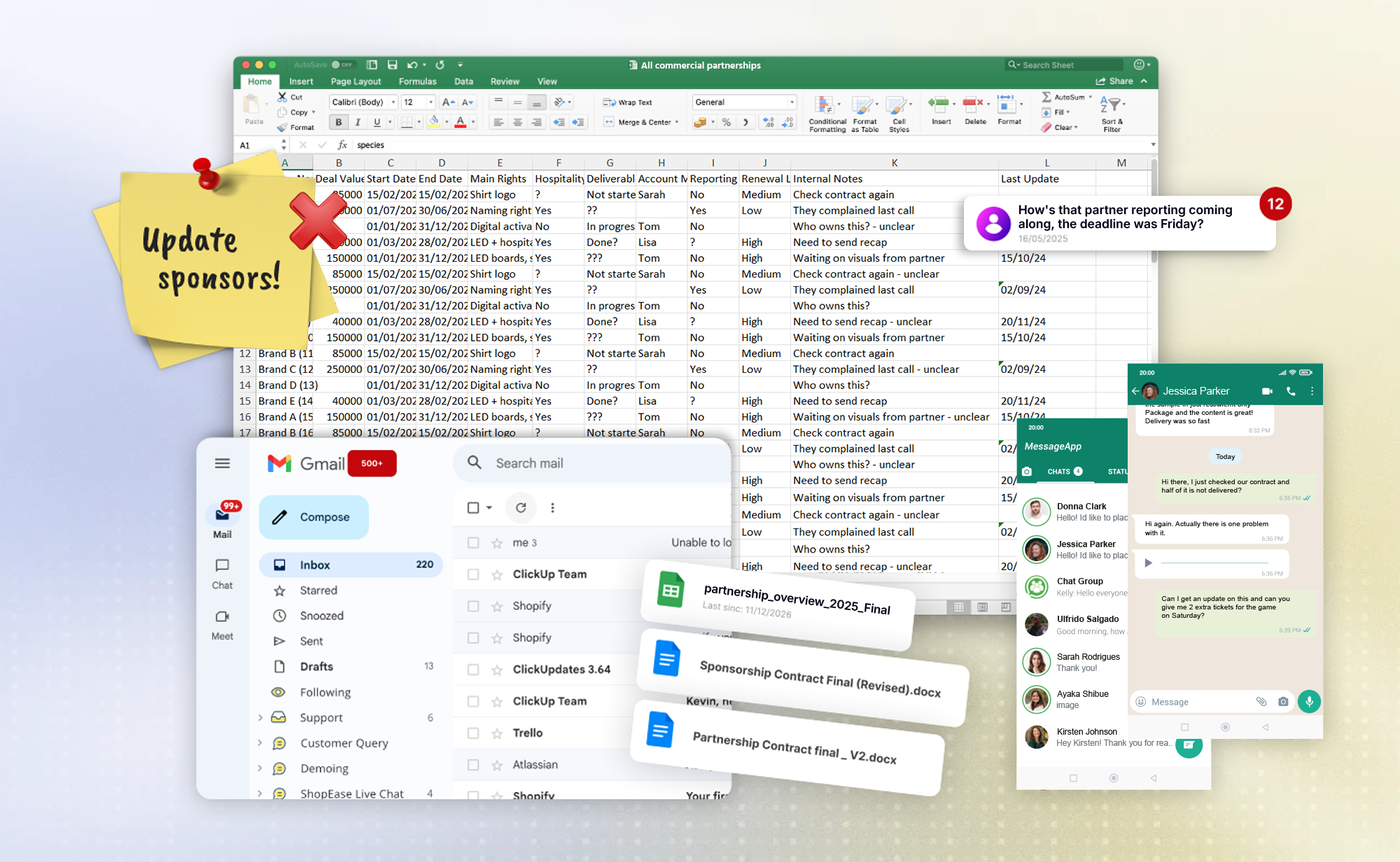Open the font name Calibri dropdown

coord(393,102)
